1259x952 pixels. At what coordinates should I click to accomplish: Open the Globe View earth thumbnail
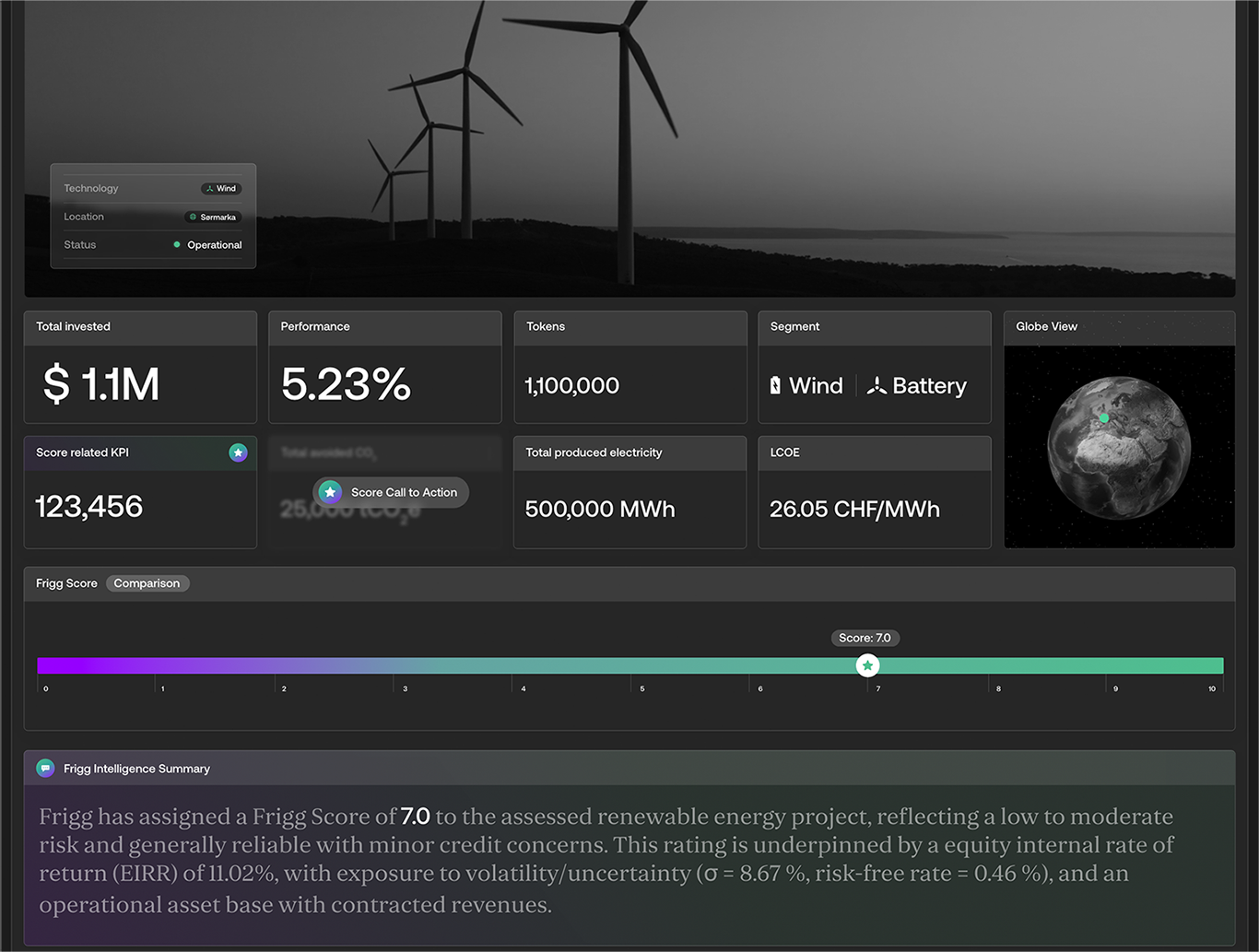pyautogui.click(x=1119, y=448)
